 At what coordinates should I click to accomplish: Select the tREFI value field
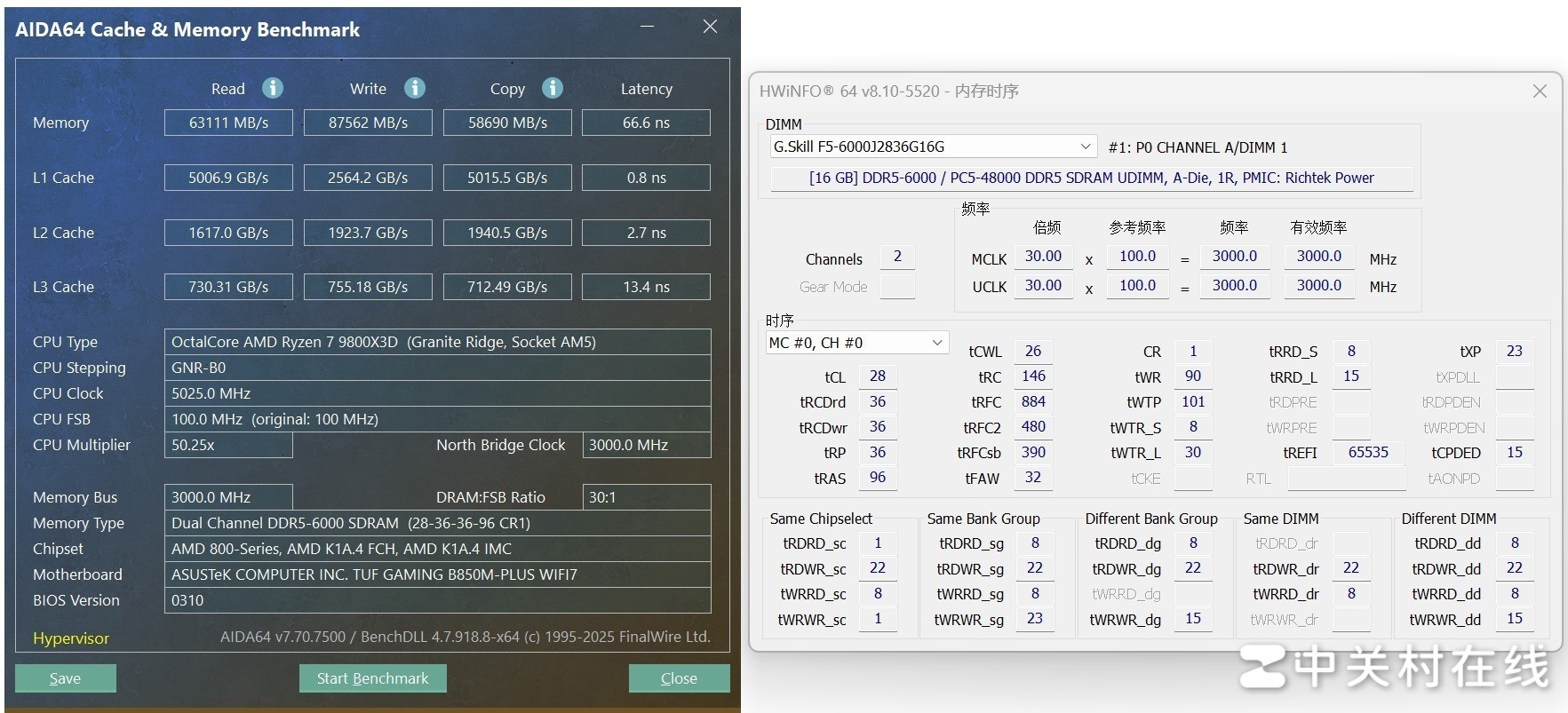1367,453
